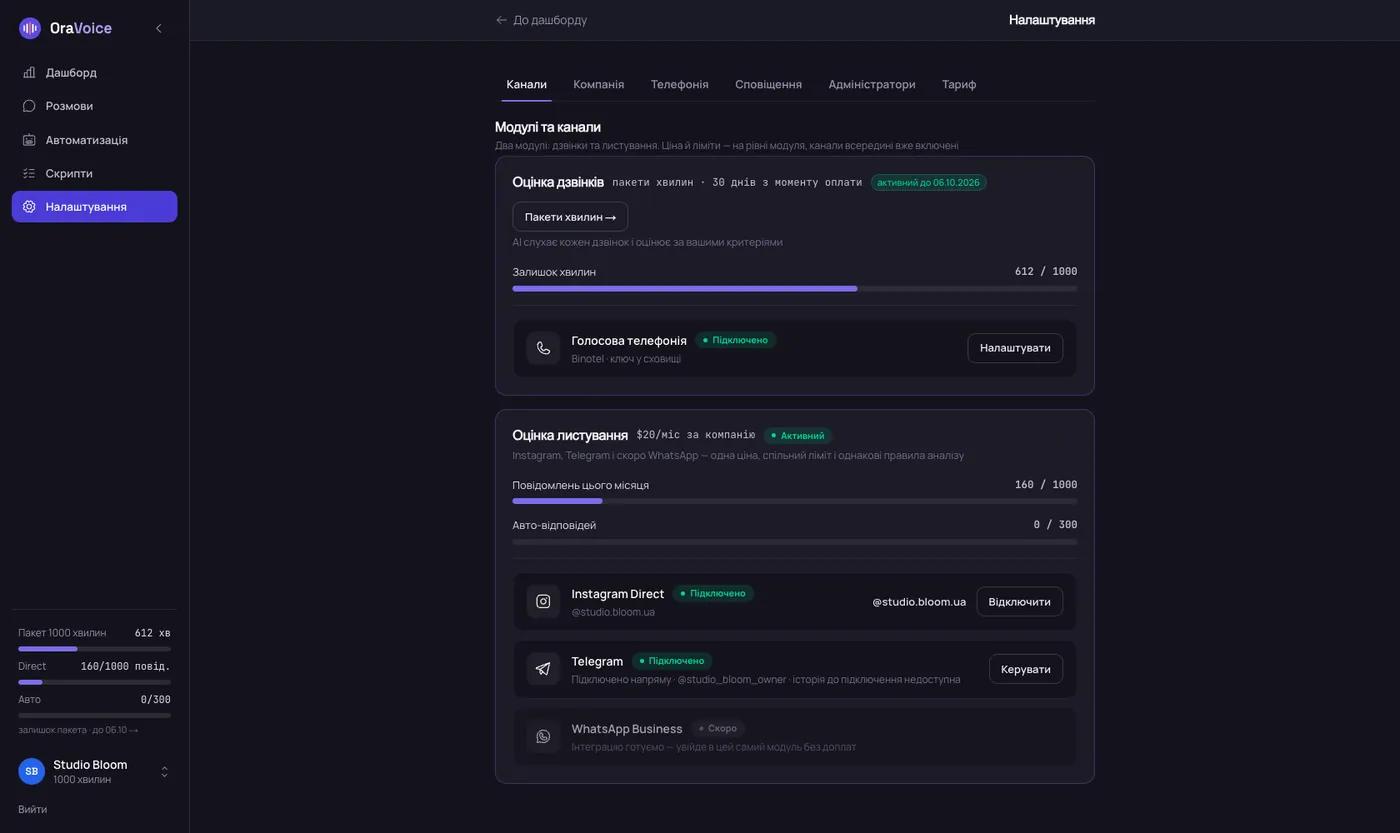
Task: Switch to the Телефонія tab
Action: pos(679,84)
